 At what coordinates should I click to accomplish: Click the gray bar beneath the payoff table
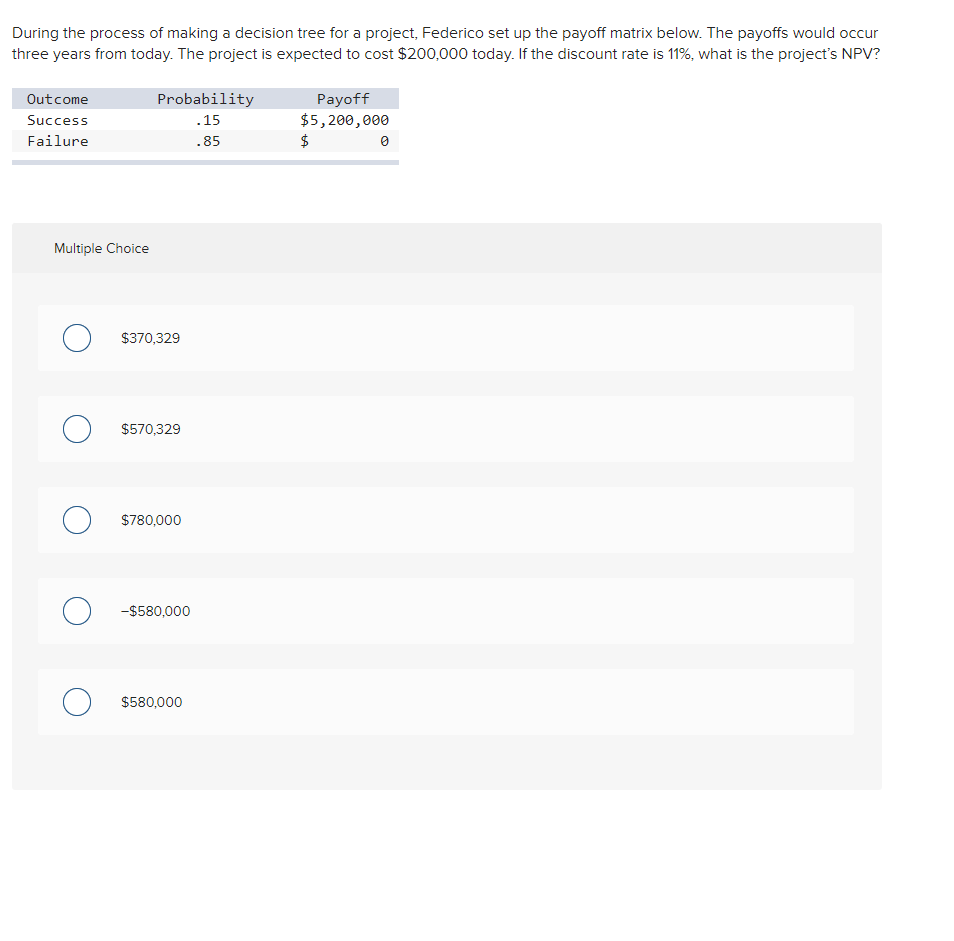pos(205,162)
